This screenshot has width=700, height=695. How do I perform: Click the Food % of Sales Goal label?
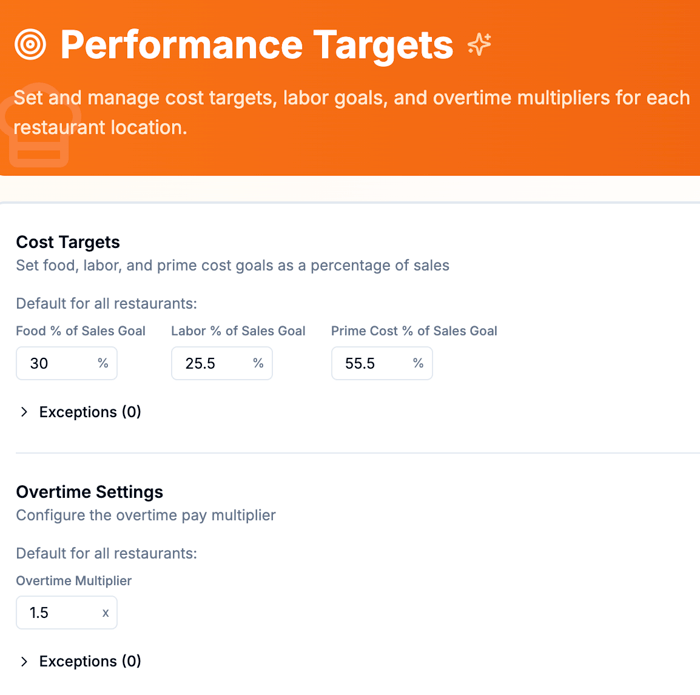click(81, 331)
